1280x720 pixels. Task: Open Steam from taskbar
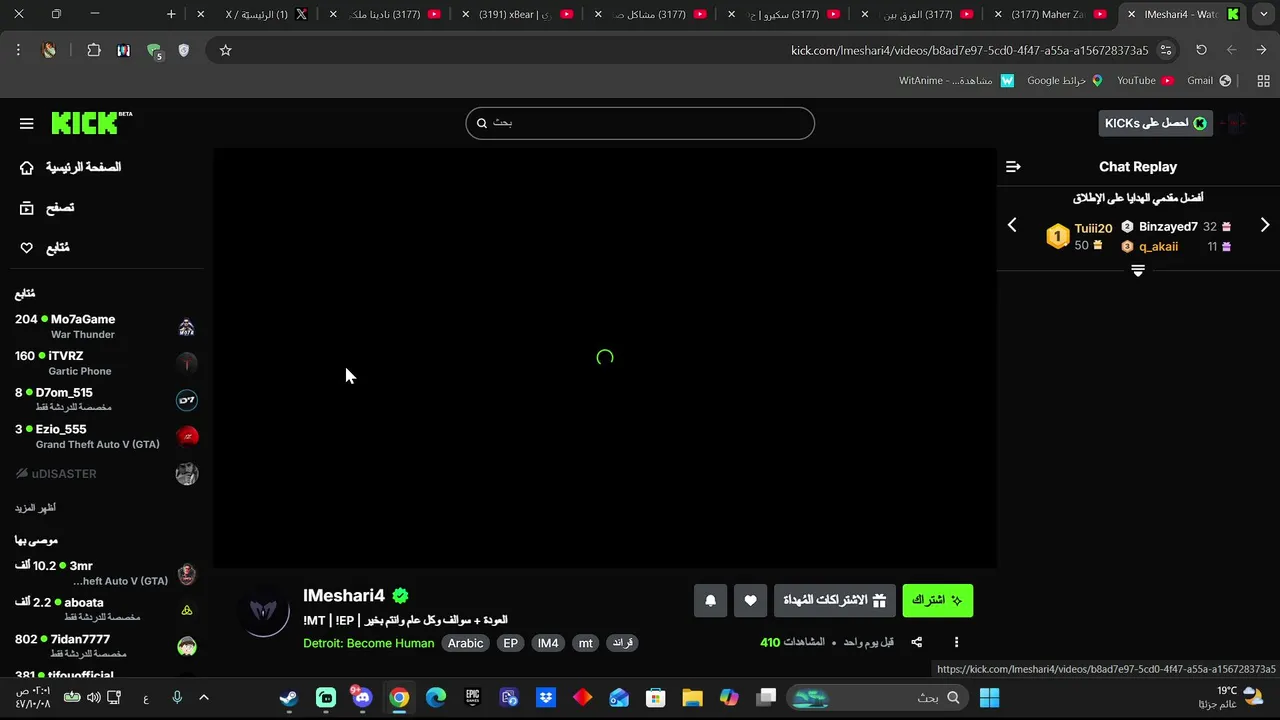[x=289, y=698]
